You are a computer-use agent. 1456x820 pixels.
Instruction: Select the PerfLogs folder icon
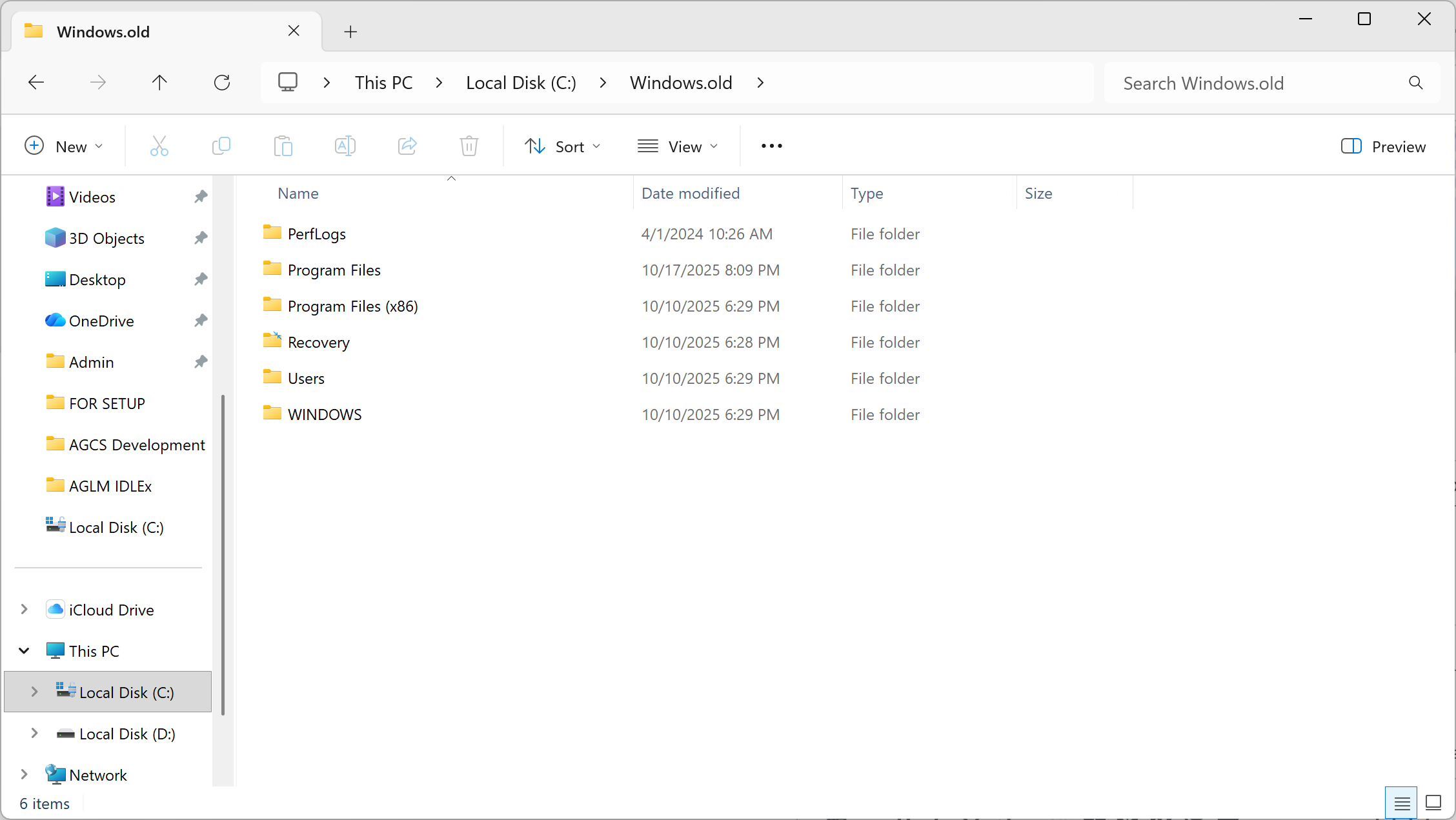(272, 232)
